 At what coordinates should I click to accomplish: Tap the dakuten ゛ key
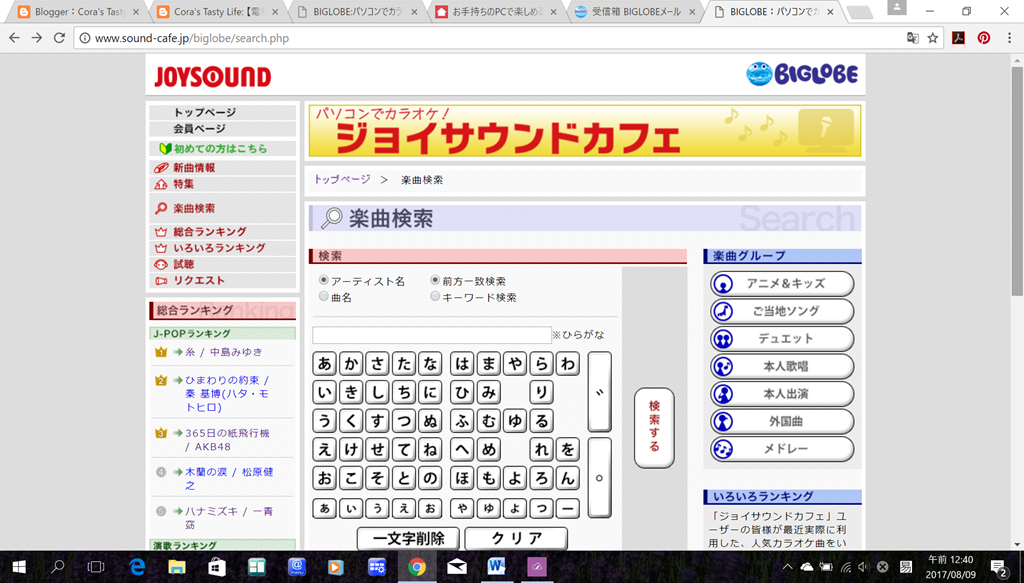pos(600,392)
